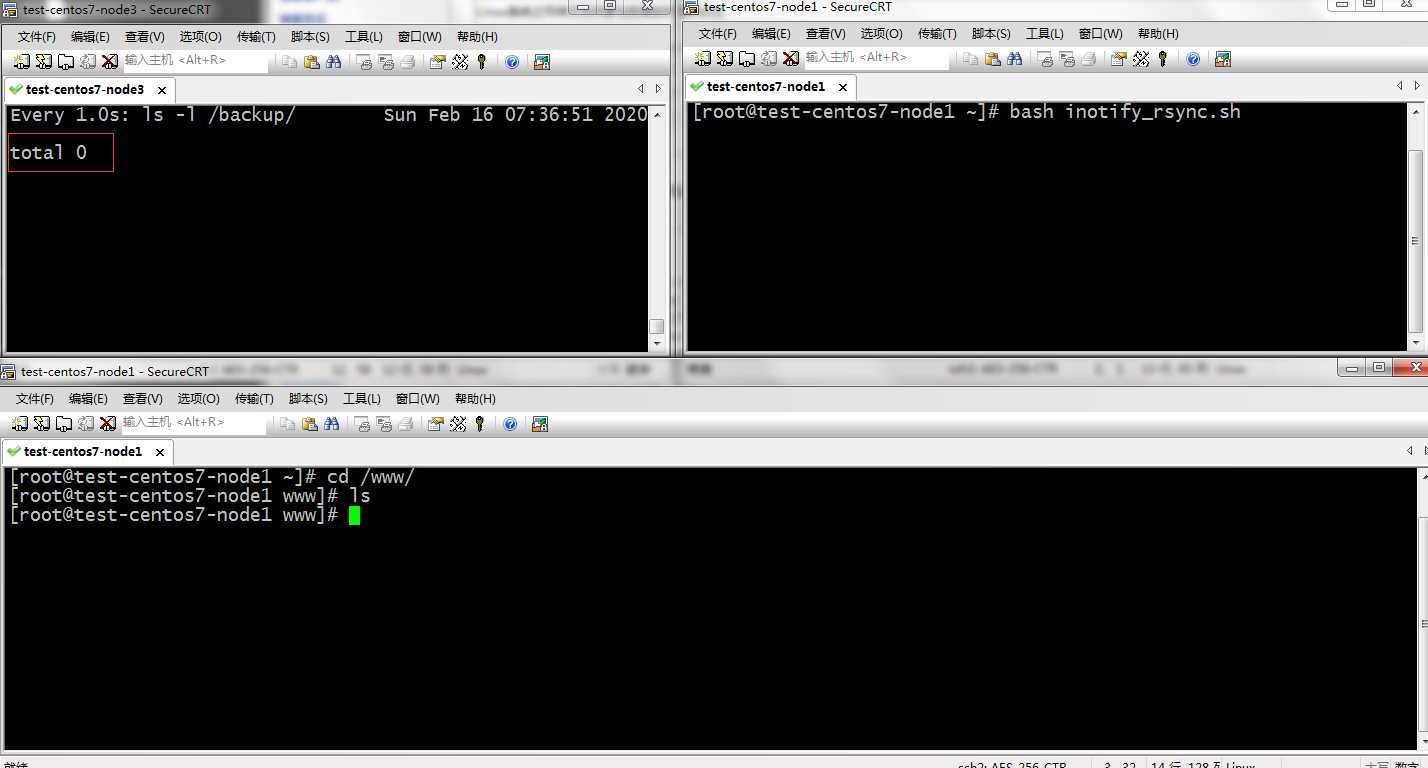Click vertical scrollbar of node3 terminal

[657, 228]
